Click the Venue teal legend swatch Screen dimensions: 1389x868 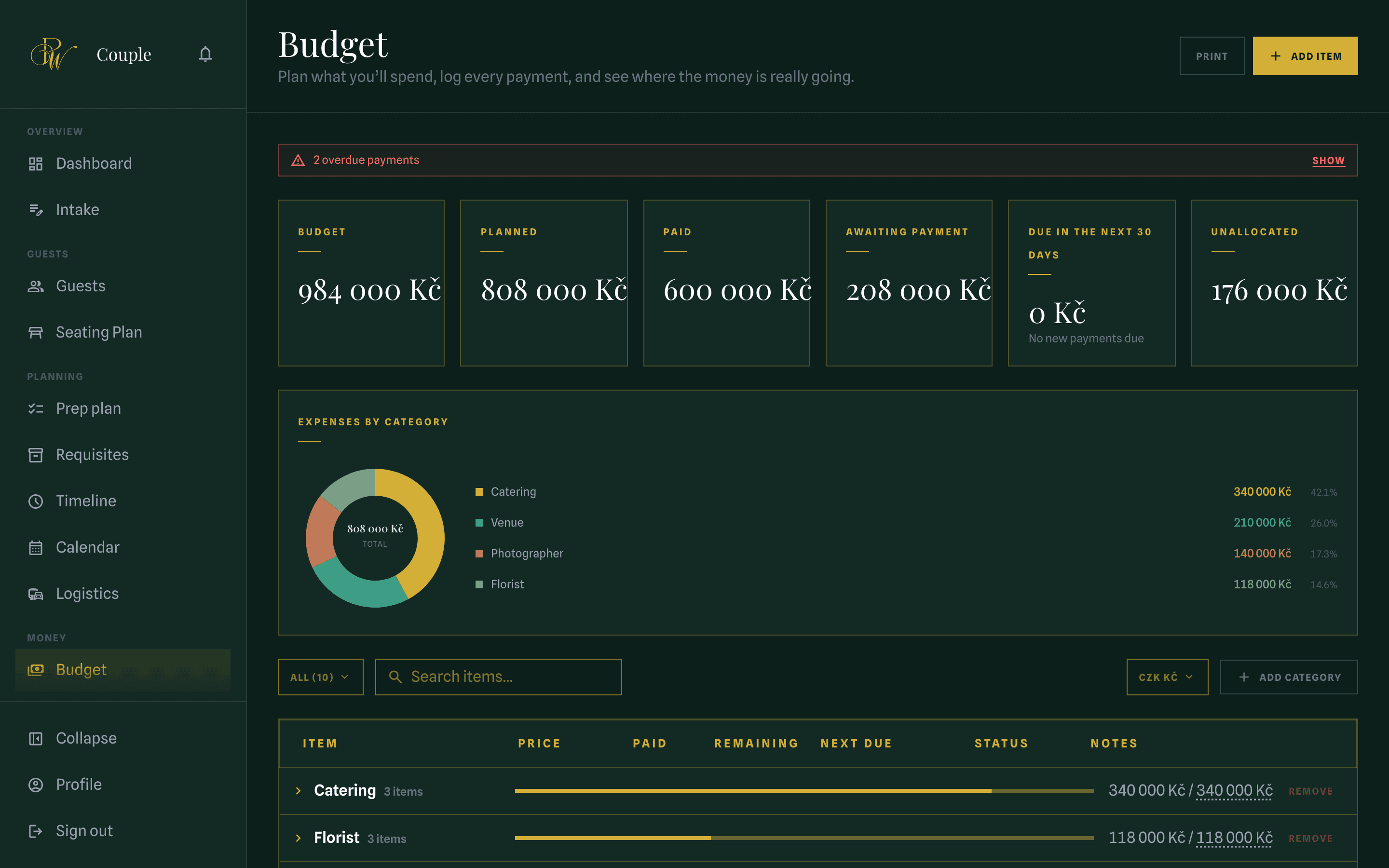point(479,522)
